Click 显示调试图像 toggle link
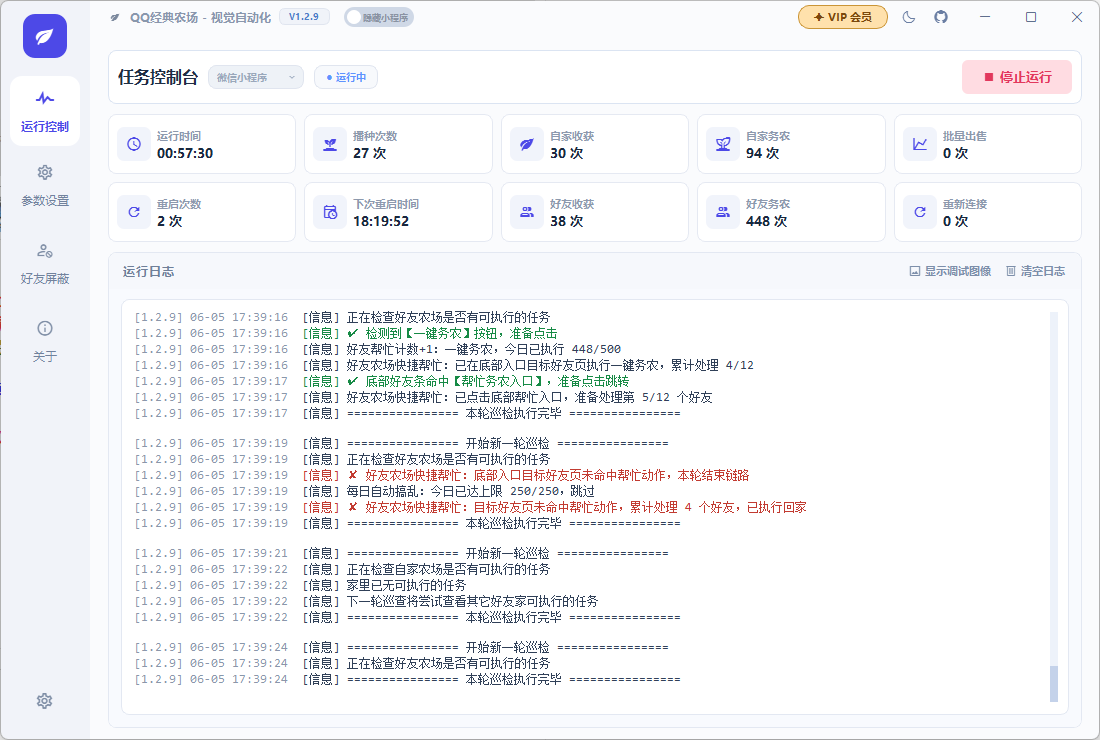 pos(951,271)
